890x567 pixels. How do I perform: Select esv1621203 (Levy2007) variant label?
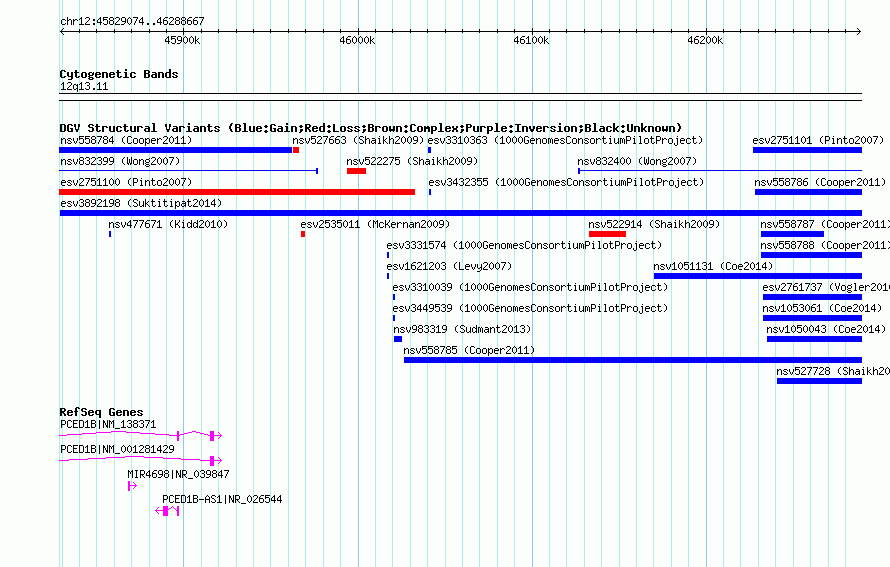pyautogui.click(x=449, y=266)
